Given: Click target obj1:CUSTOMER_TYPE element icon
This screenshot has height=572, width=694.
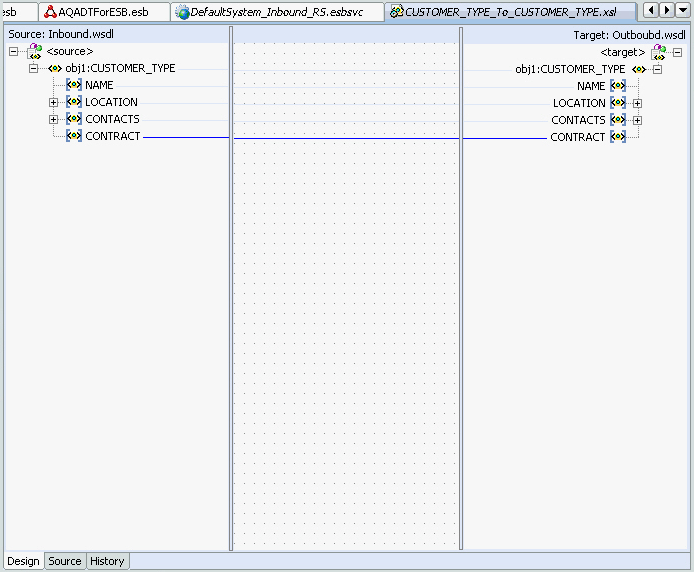Looking at the screenshot, I should coord(639,70).
